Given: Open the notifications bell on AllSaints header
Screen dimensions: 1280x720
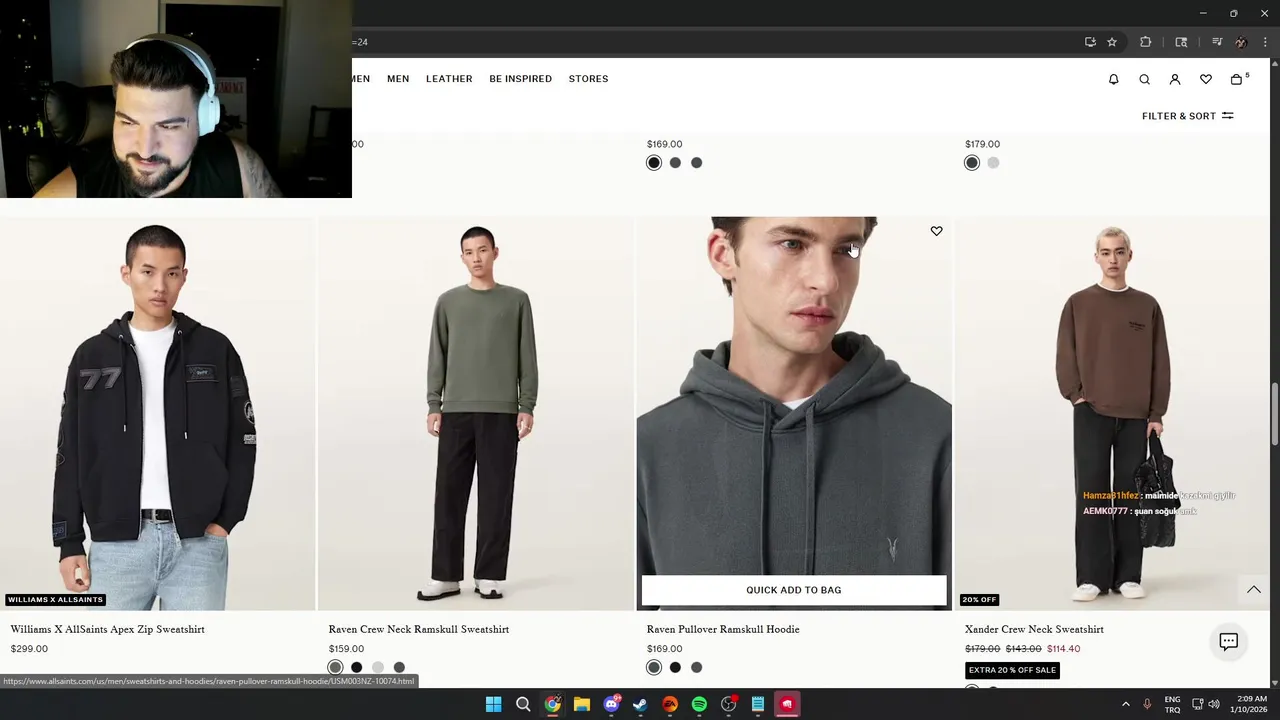Looking at the screenshot, I should pos(1113,79).
